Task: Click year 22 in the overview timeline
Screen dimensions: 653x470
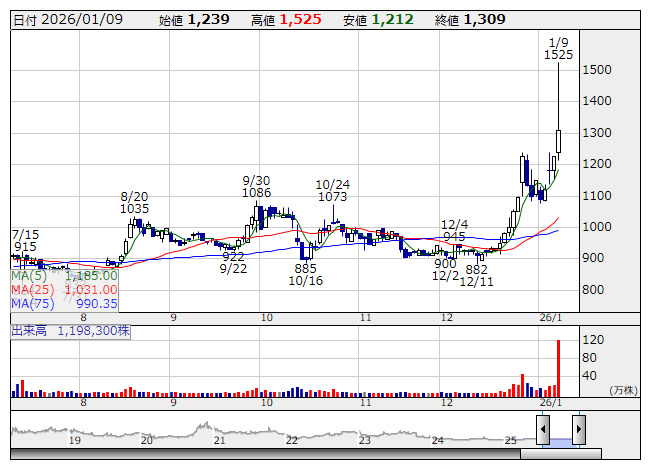Action: [x=292, y=440]
